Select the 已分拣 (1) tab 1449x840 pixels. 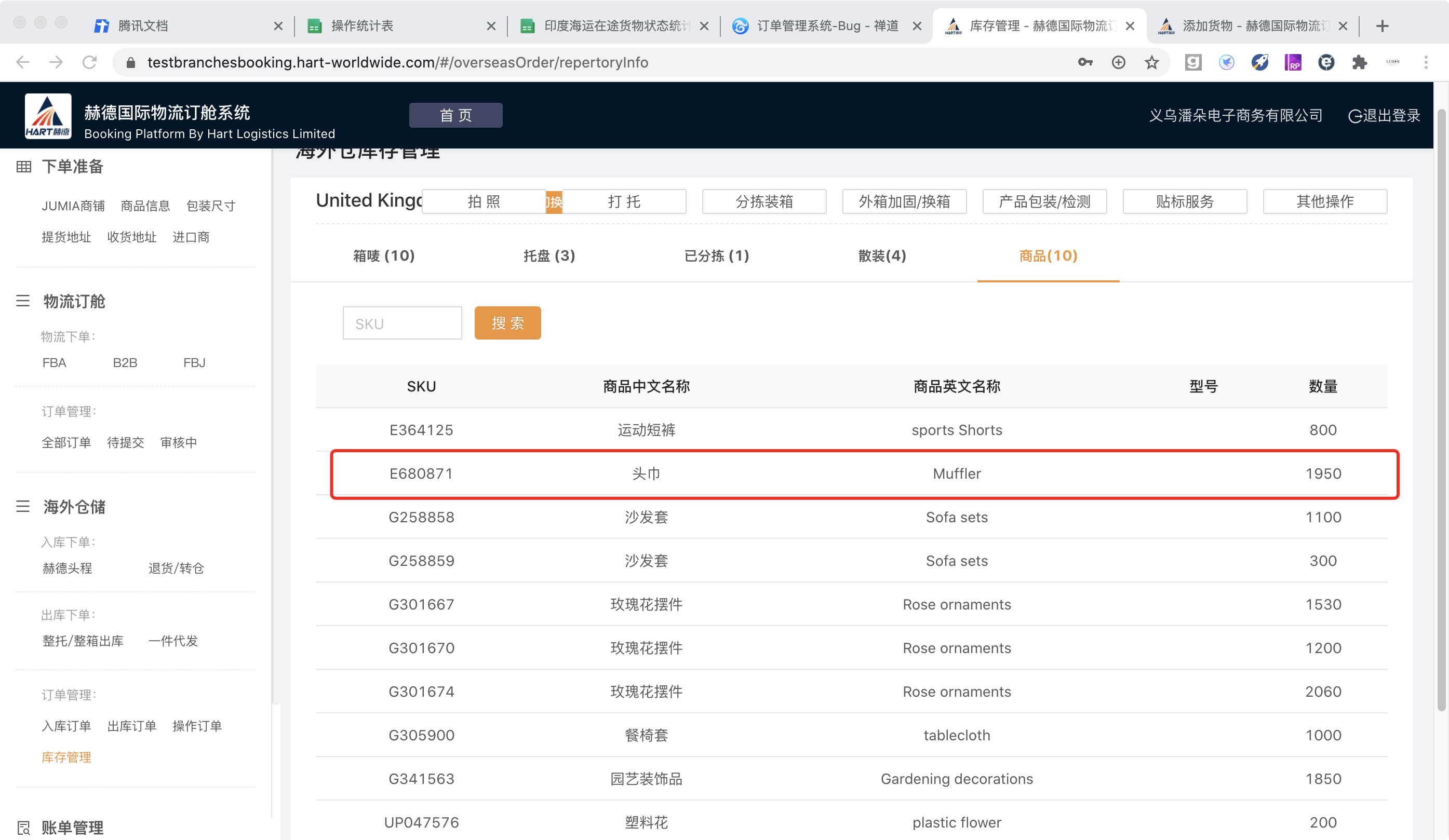[x=717, y=256]
